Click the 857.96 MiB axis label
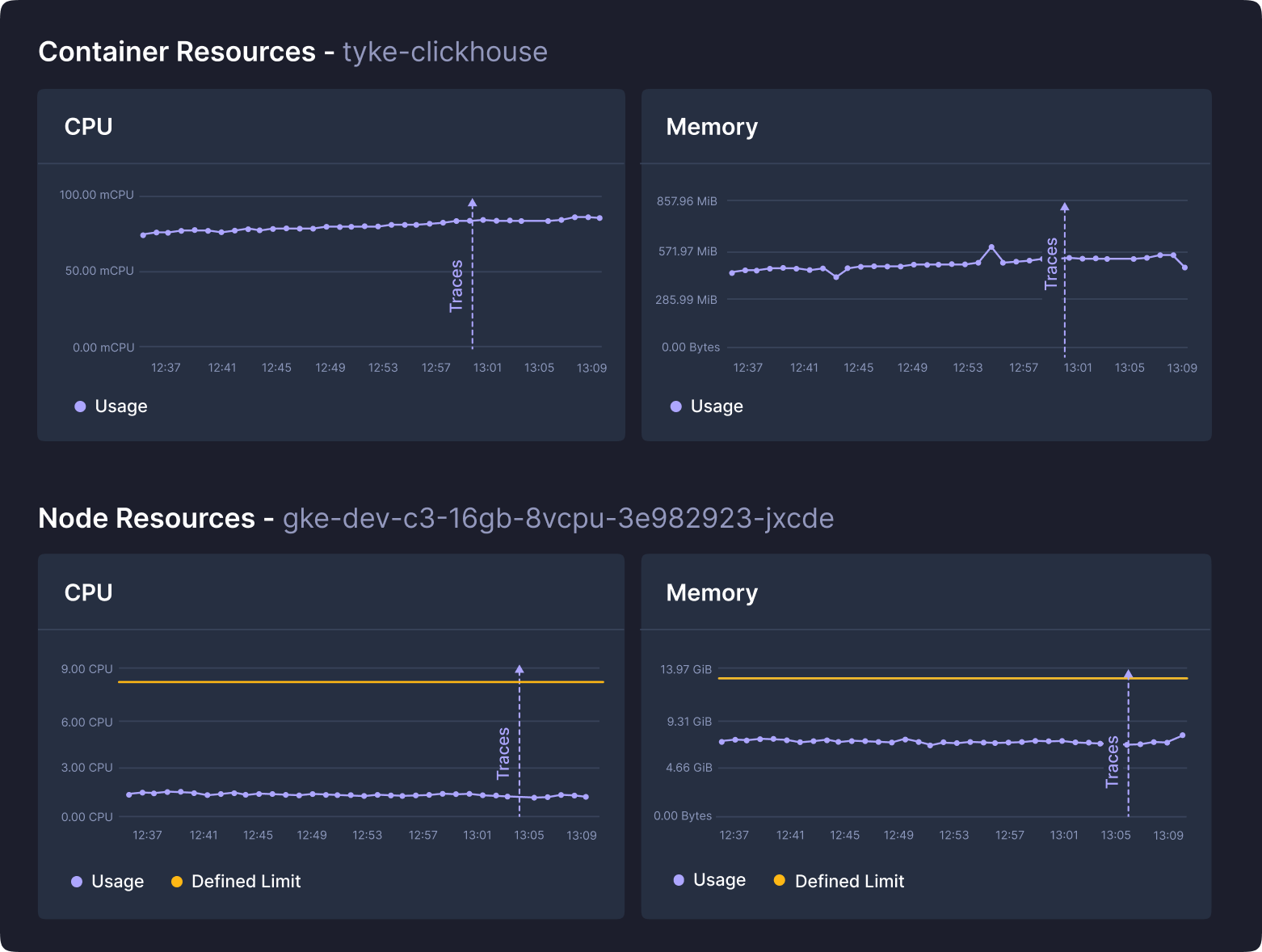The width and height of the screenshot is (1262, 952). point(687,201)
